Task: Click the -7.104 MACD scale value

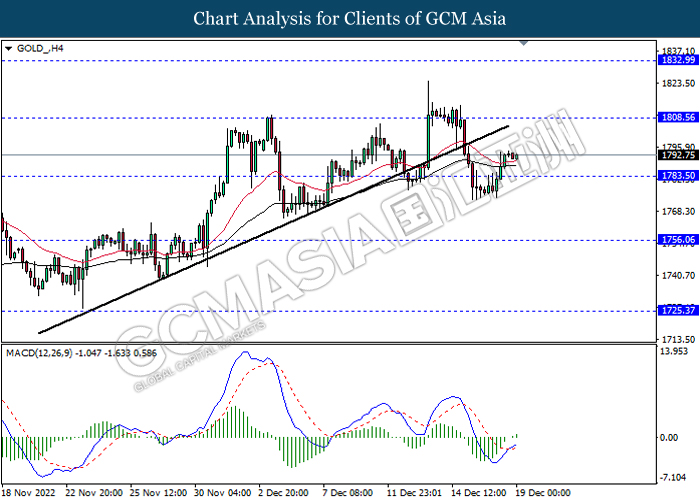Action: tap(673, 478)
